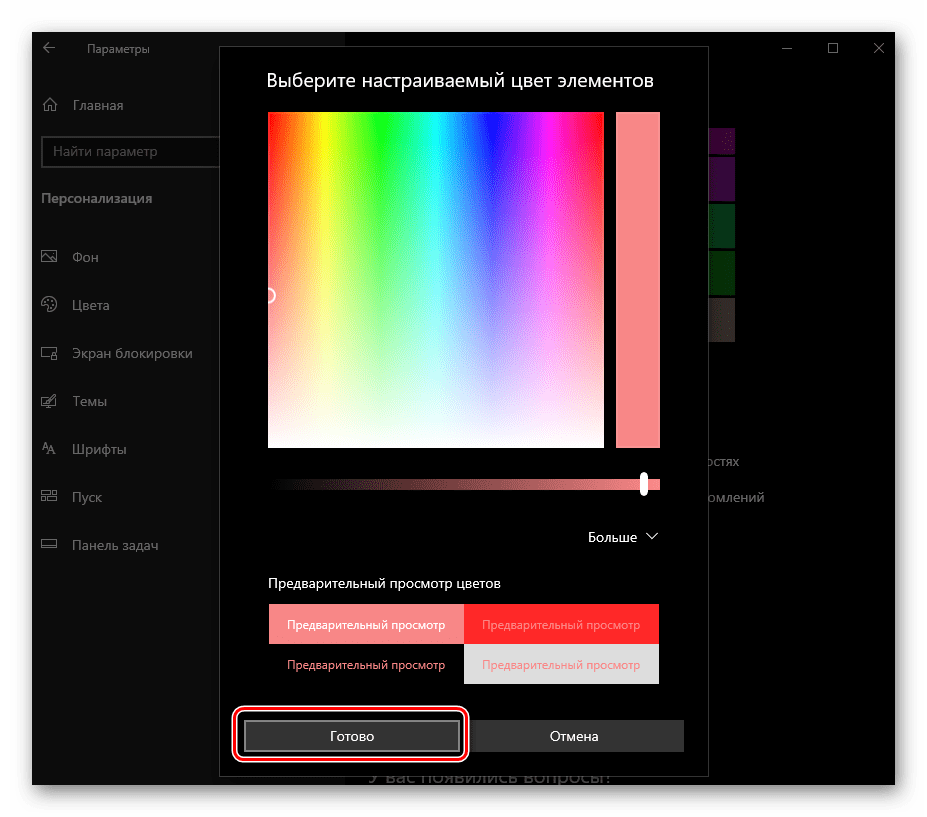Maximize the Параметры window
Image resolution: width=927 pixels, height=817 pixels.
833,48
